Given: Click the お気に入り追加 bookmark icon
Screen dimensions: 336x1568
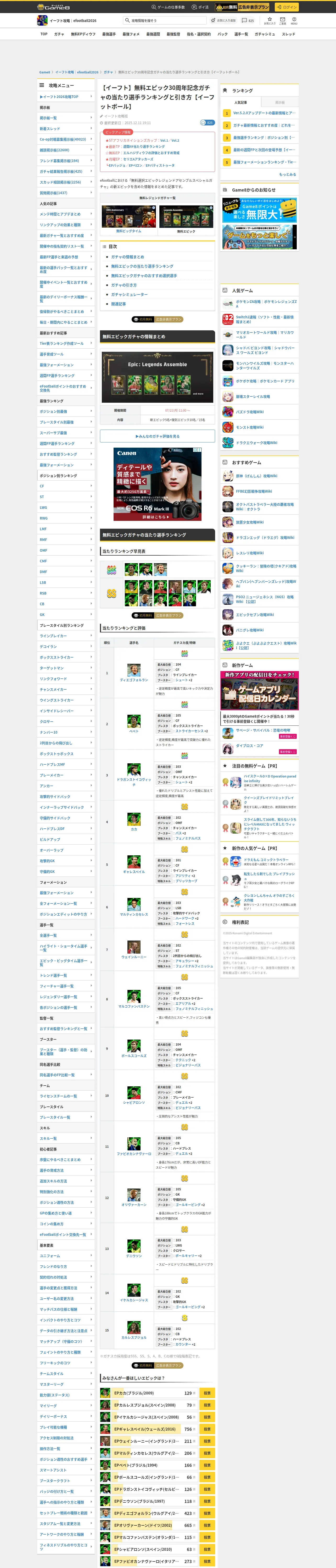Looking at the screenshot, I should 224,21.
